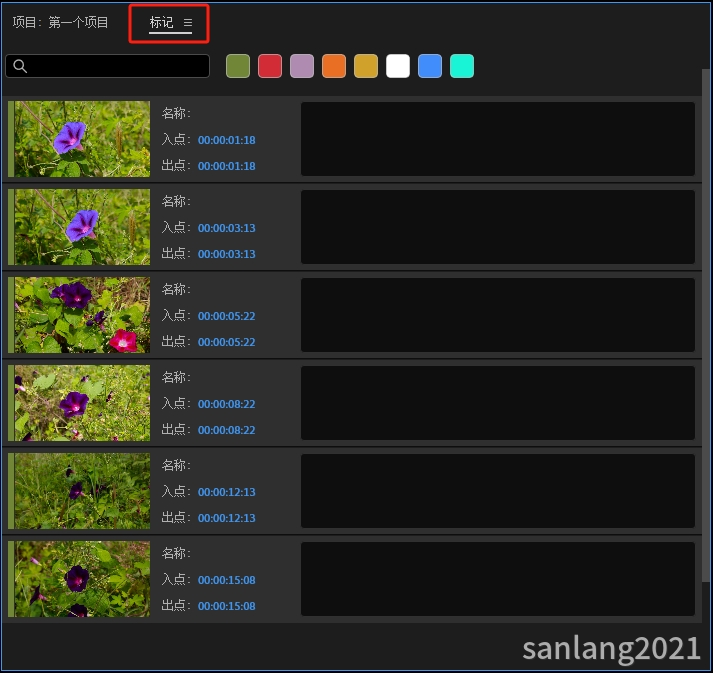Viewport: 713px width, 673px height.
Task: Click 出点 timecode 00:00:15:08
Action: tap(226, 606)
